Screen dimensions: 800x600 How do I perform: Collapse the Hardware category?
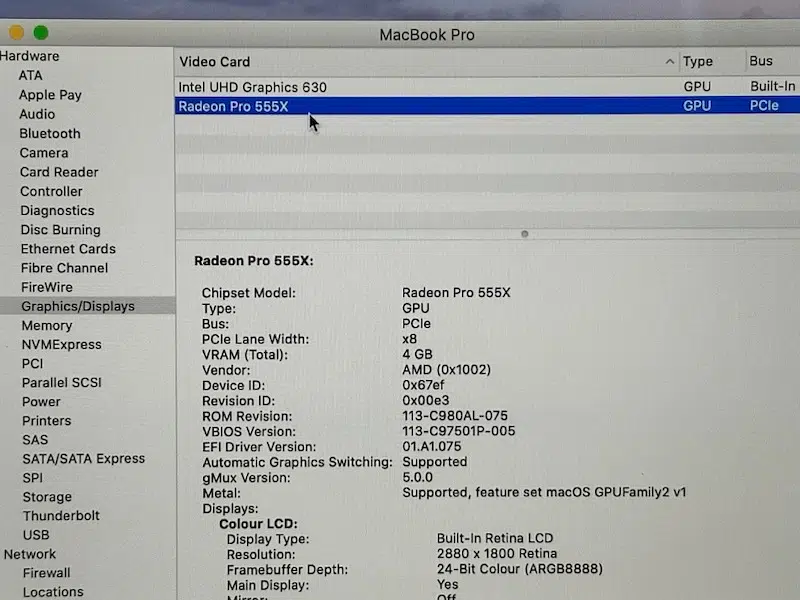(x=29, y=56)
